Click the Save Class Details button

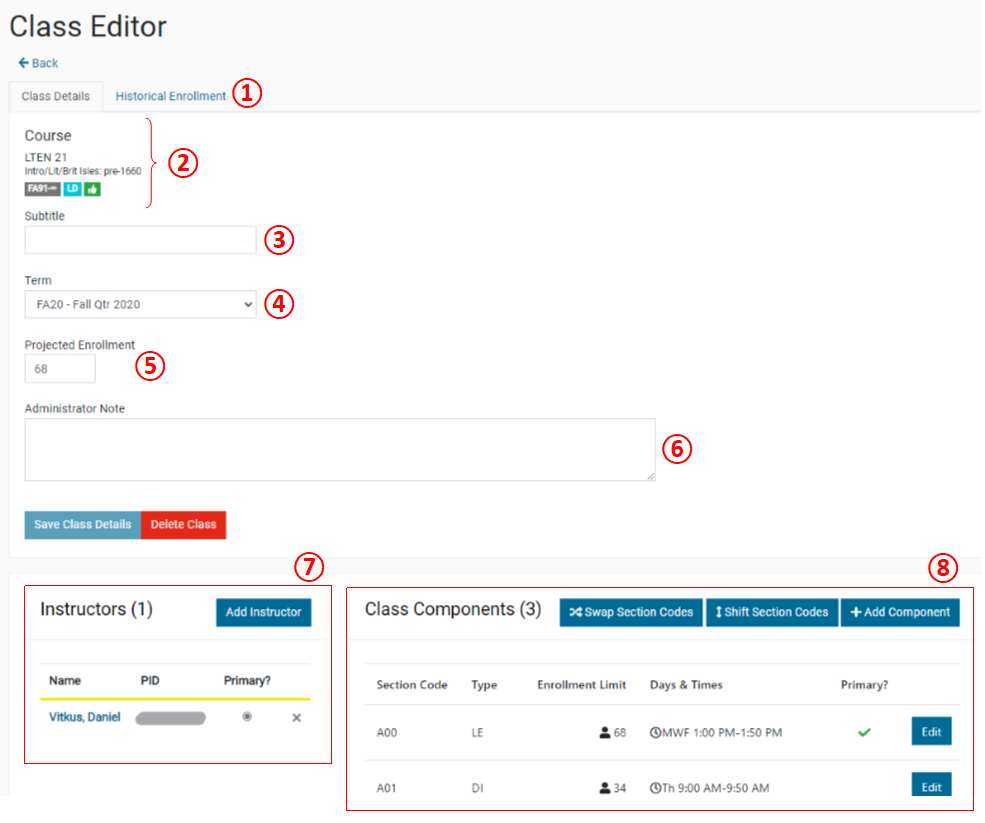coord(82,525)
